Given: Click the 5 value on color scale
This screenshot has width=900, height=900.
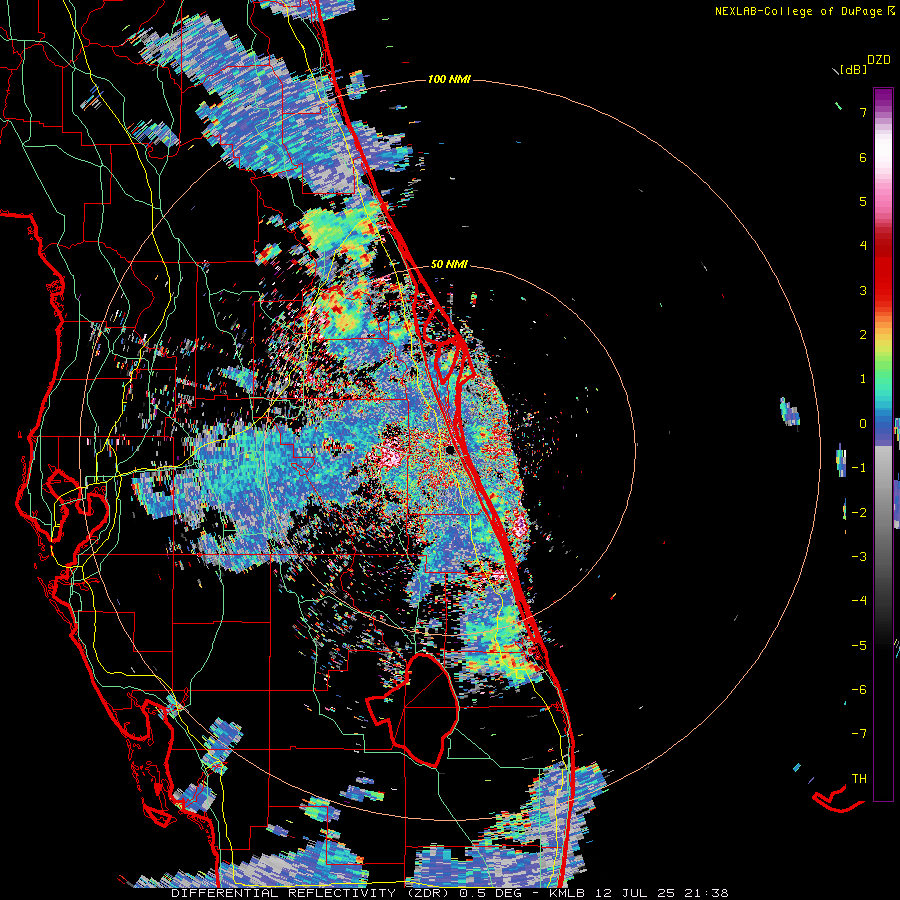Looking at the screenshot, I should point(863,201).
